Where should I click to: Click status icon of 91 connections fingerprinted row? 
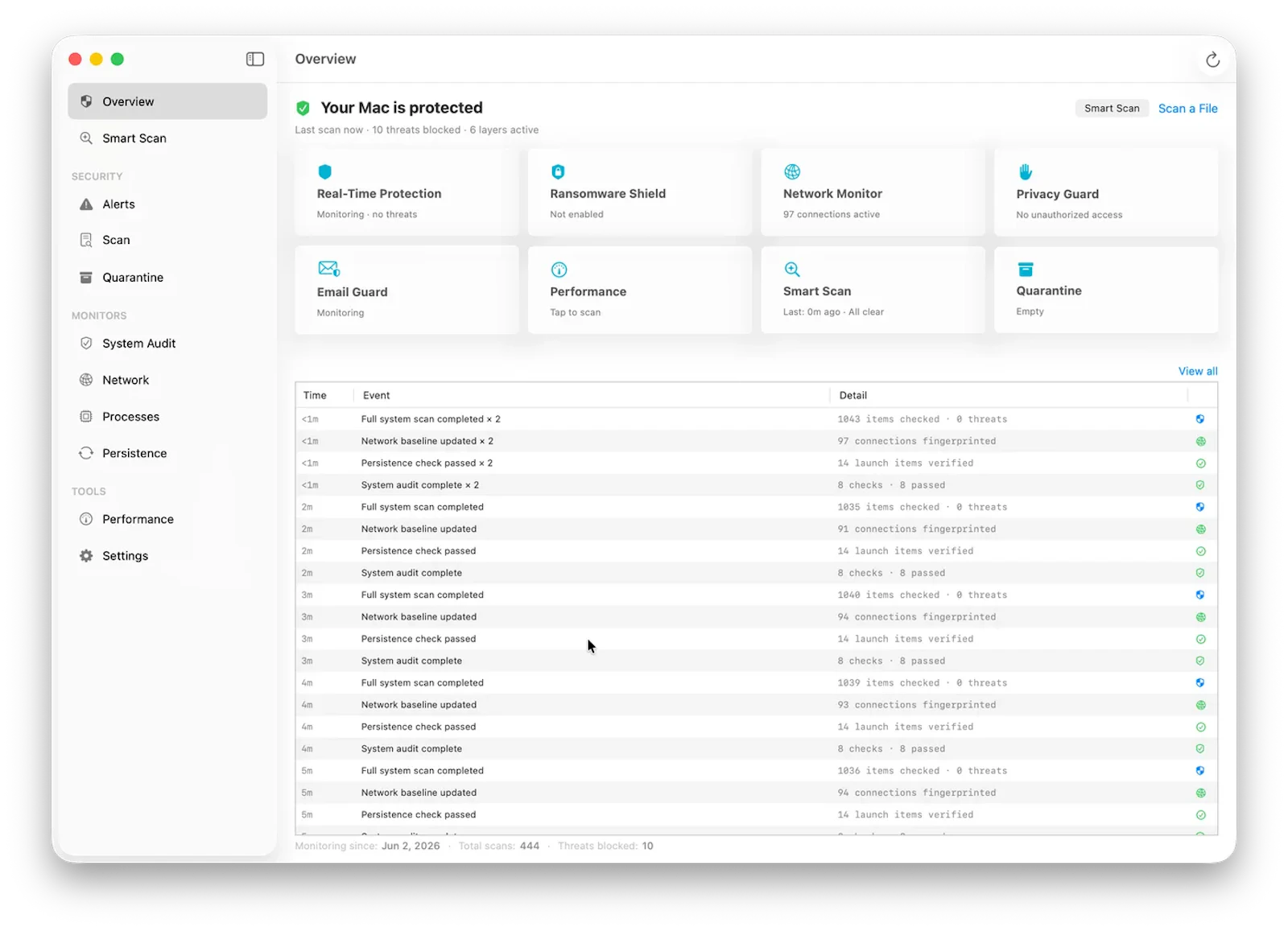[1200, 529]
